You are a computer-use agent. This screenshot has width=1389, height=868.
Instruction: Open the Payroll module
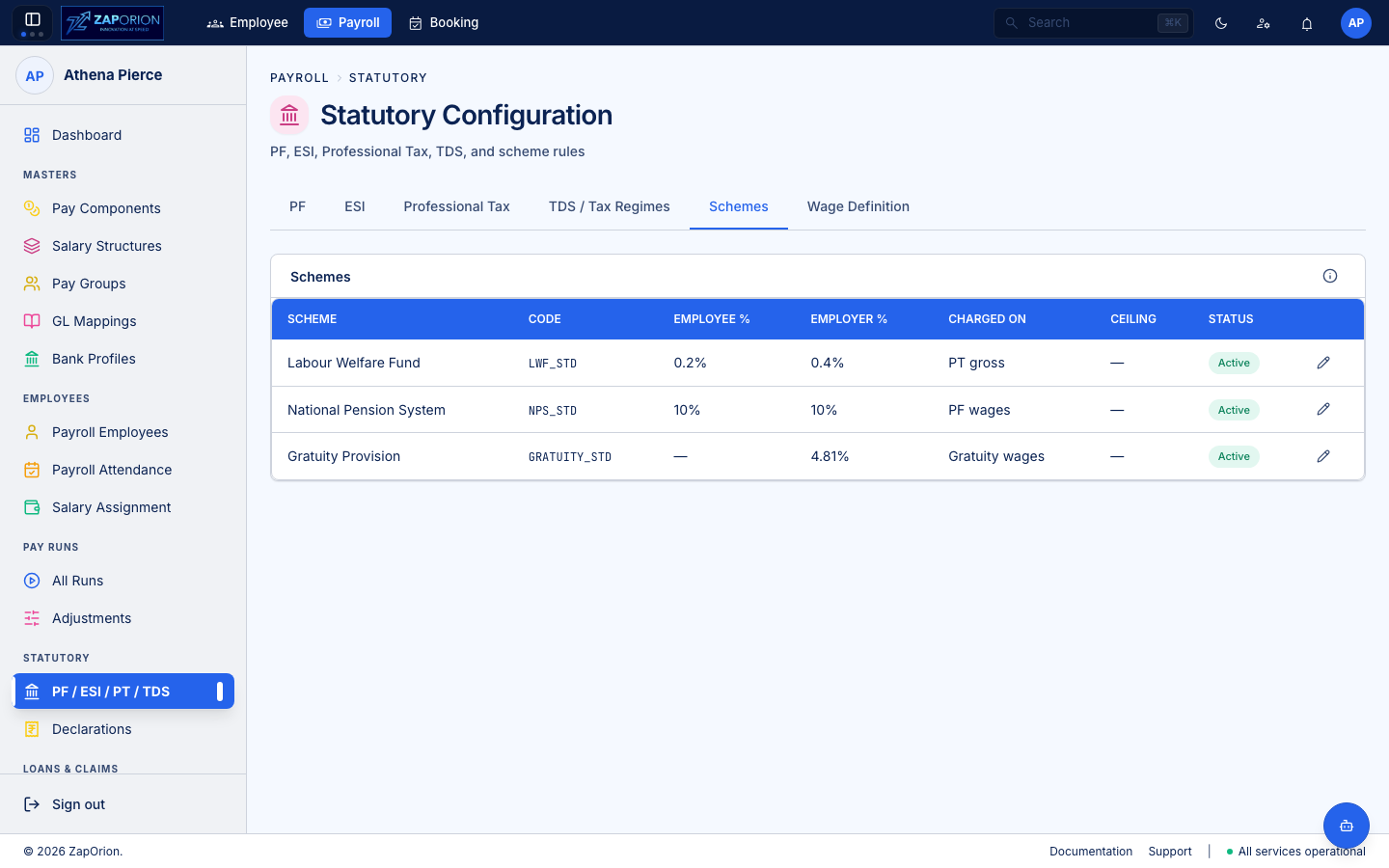(347, 22)
